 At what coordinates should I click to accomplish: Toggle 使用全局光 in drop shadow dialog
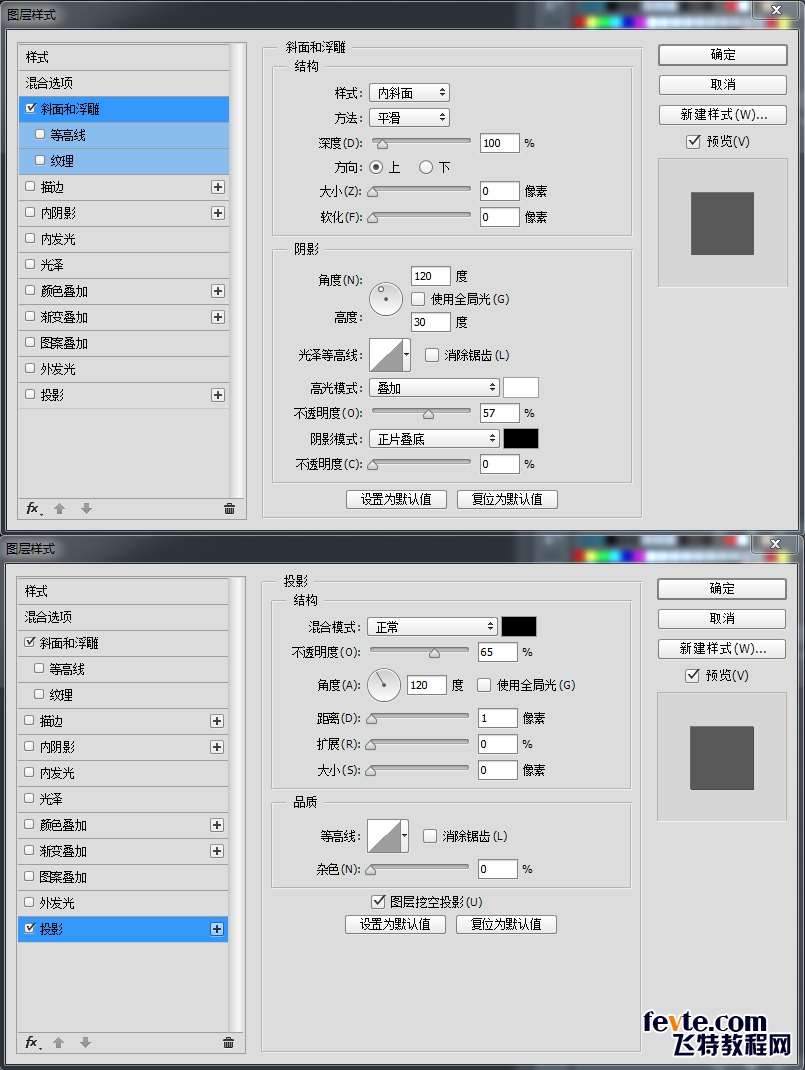click(484, 684)
